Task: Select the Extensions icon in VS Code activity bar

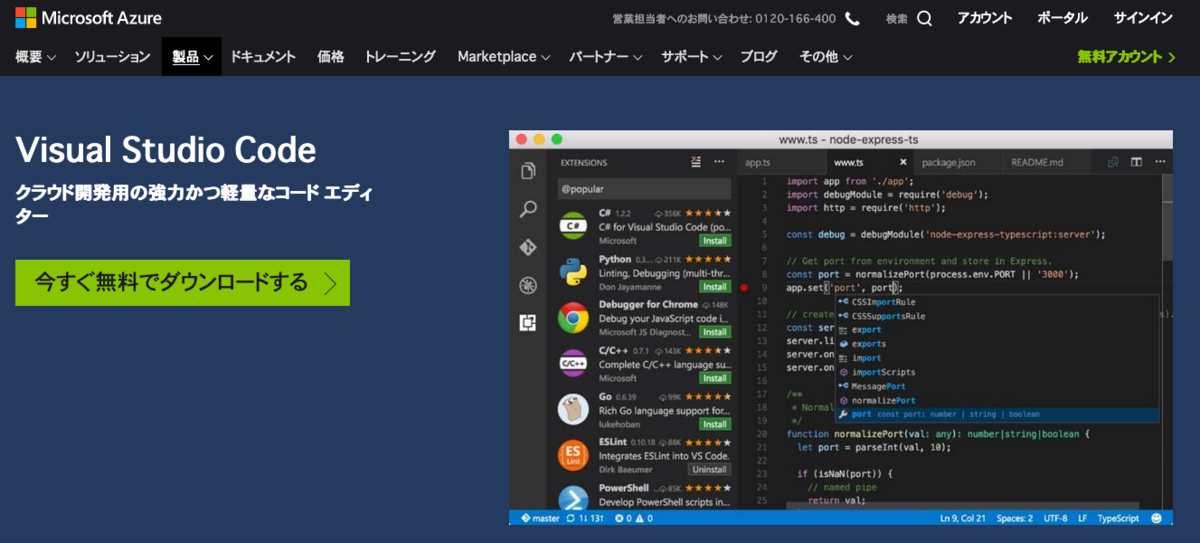Action: [x=528, y=322]
